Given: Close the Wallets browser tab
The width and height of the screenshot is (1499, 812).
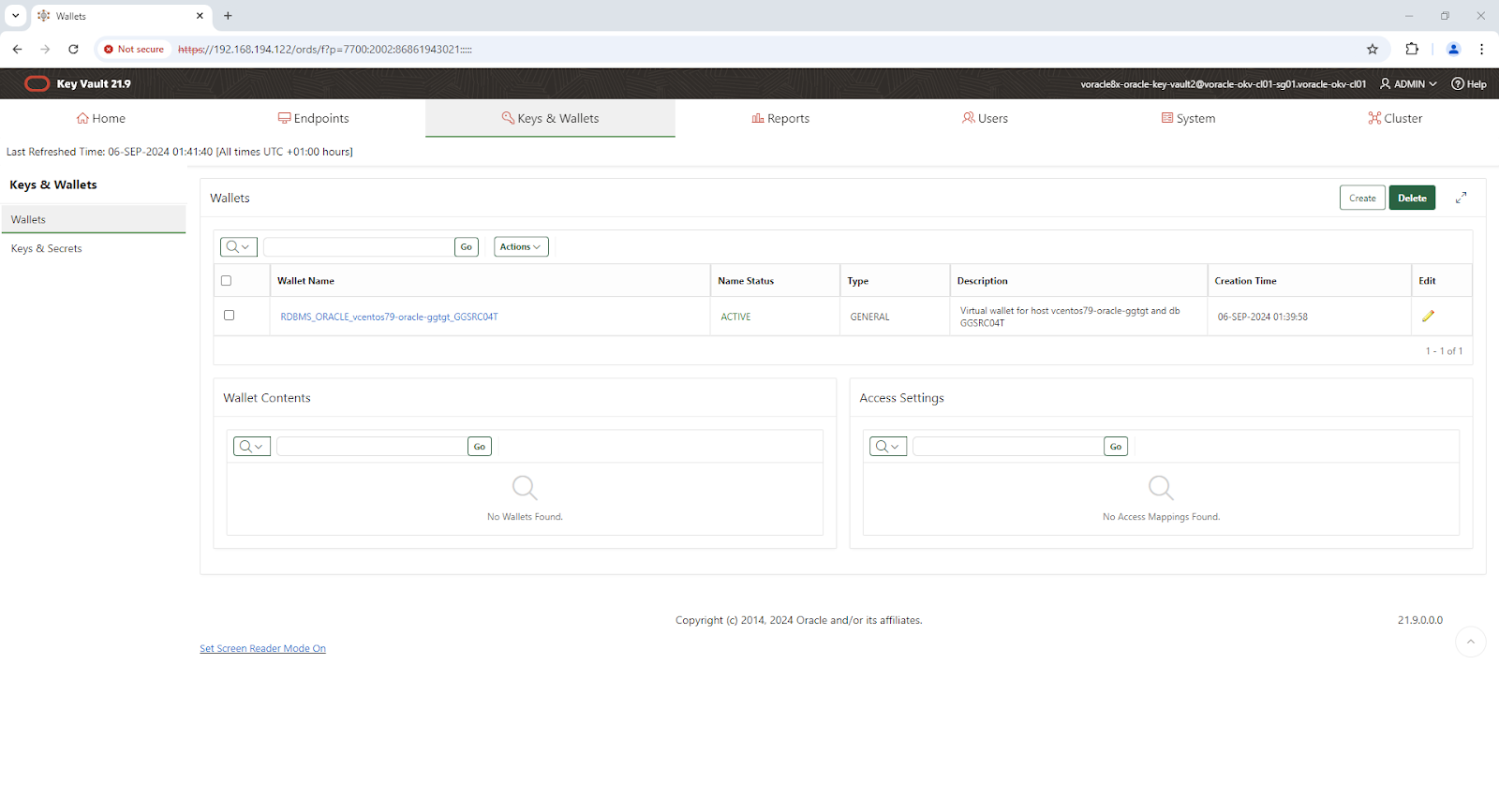Looking at the screenshot, I should pos(200,16).
